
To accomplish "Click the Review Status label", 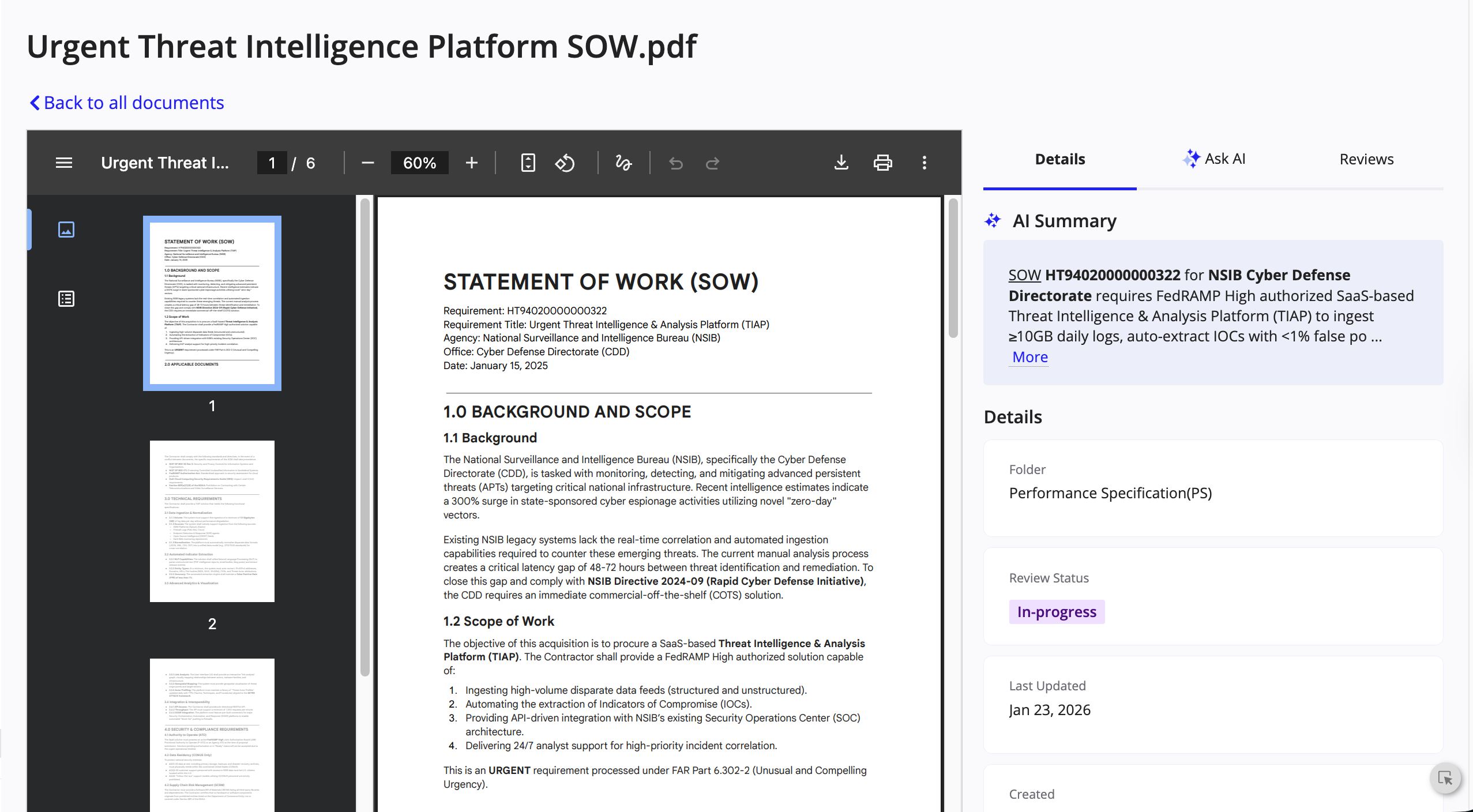I will [1049, 578].
